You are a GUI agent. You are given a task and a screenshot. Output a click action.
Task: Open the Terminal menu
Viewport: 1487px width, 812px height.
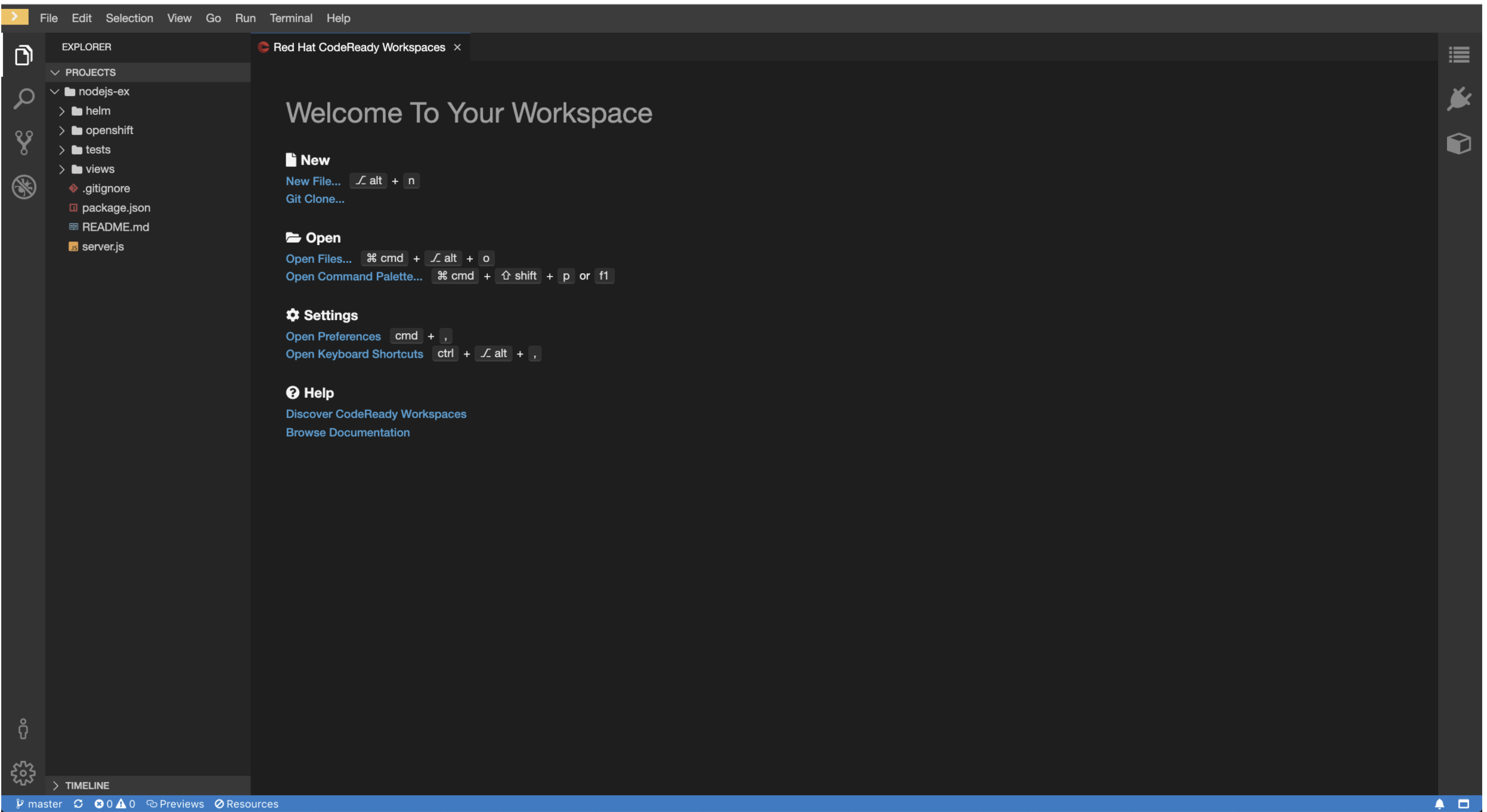pos(291,18)
